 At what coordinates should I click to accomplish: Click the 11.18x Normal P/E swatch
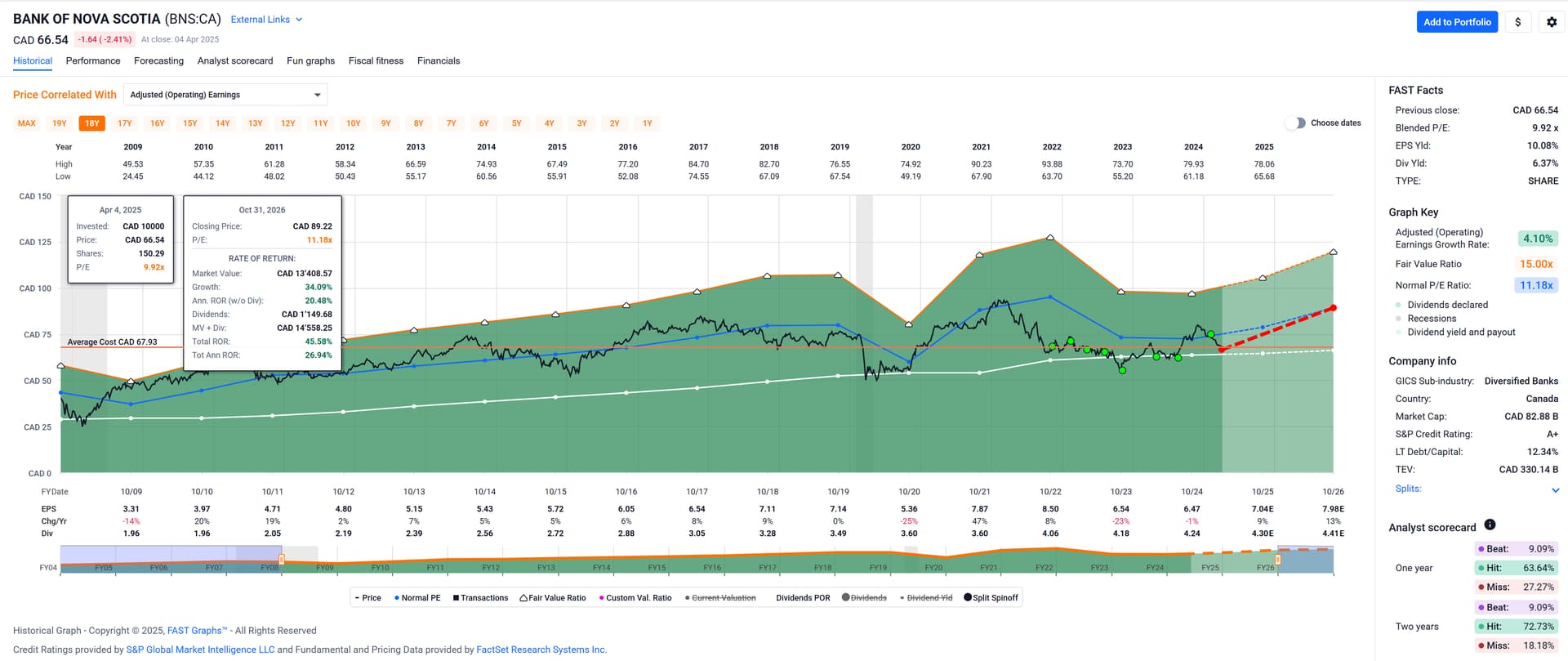[x=1535, y=285]
